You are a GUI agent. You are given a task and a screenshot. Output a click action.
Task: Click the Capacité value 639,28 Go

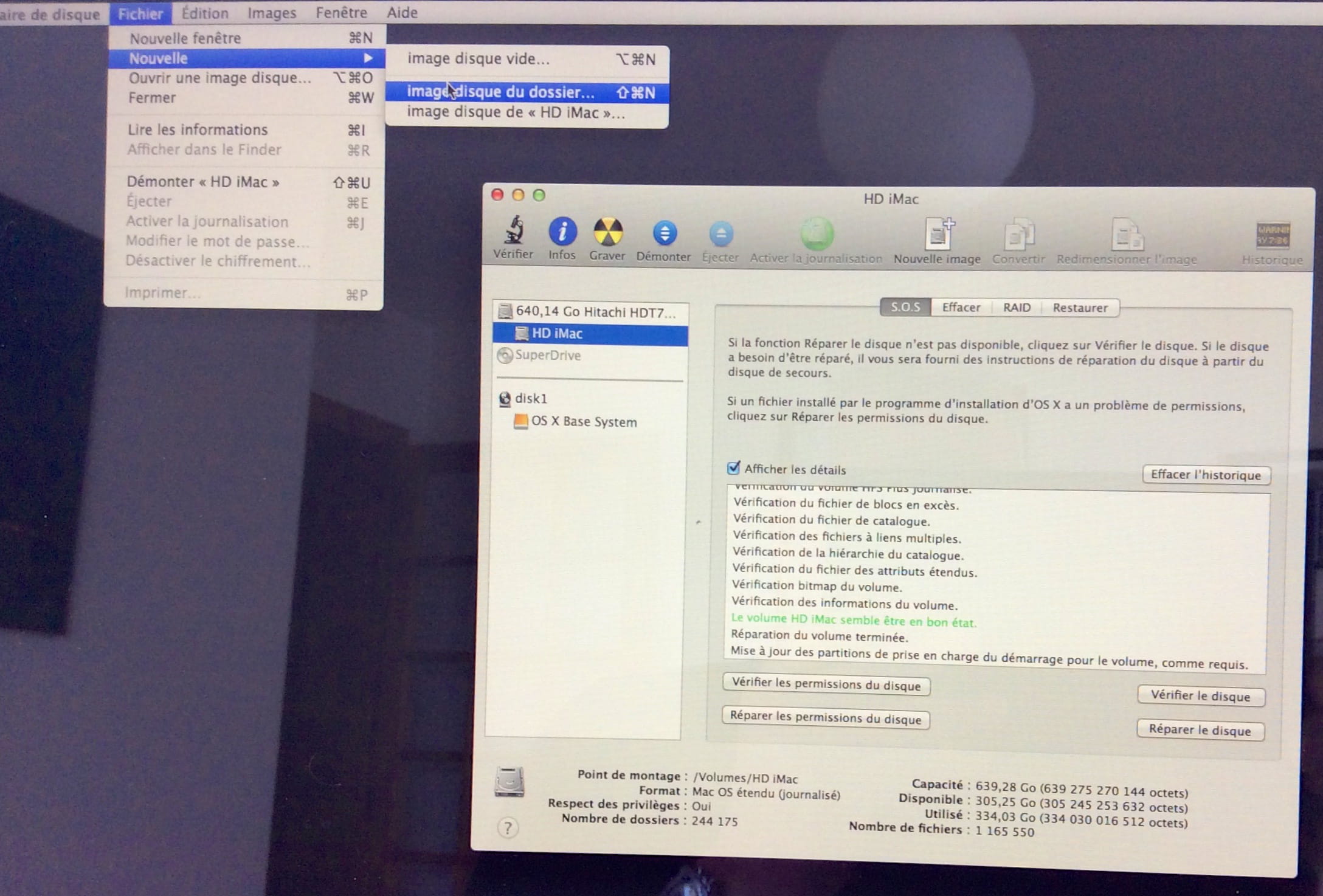(1082, 790)
